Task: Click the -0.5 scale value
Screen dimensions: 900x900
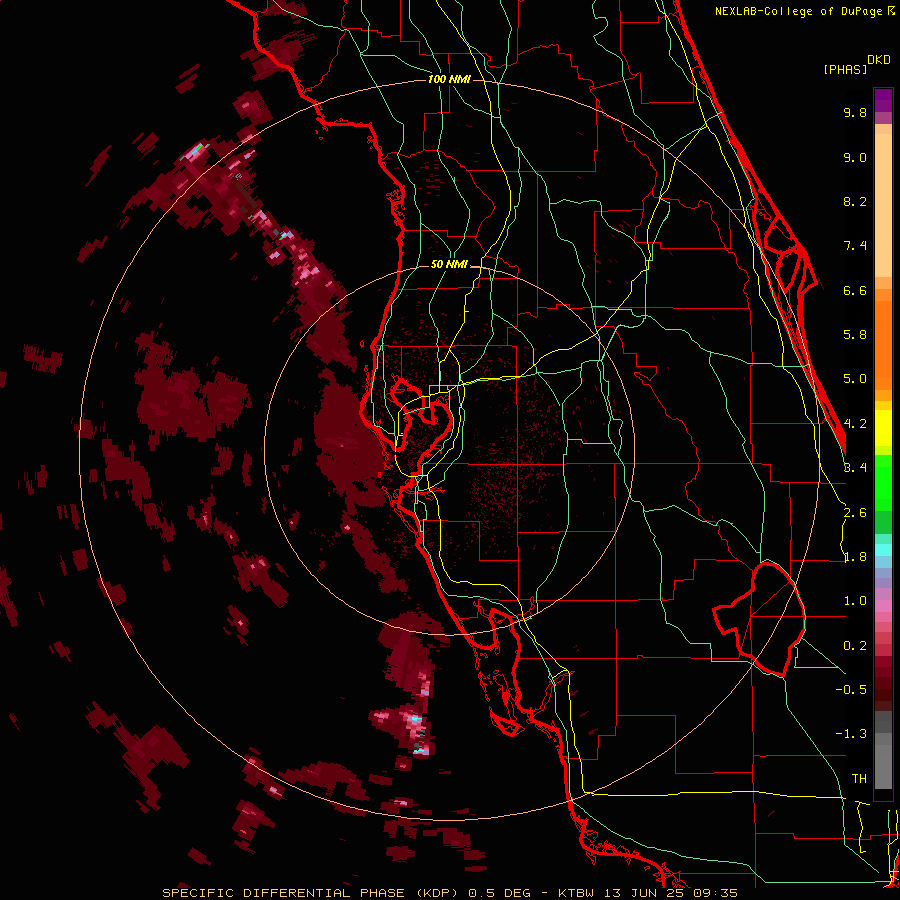Action: (x=851, y=690)
